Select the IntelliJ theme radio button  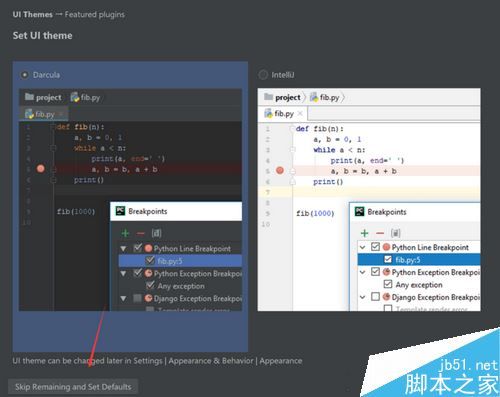(263, 75)
